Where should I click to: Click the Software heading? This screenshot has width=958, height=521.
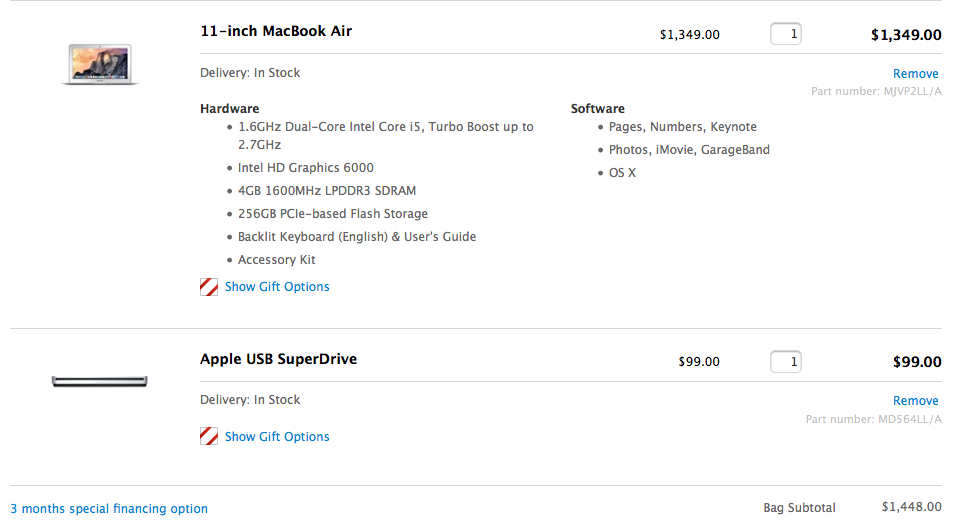pyautogui.click(x=598, y=109)
